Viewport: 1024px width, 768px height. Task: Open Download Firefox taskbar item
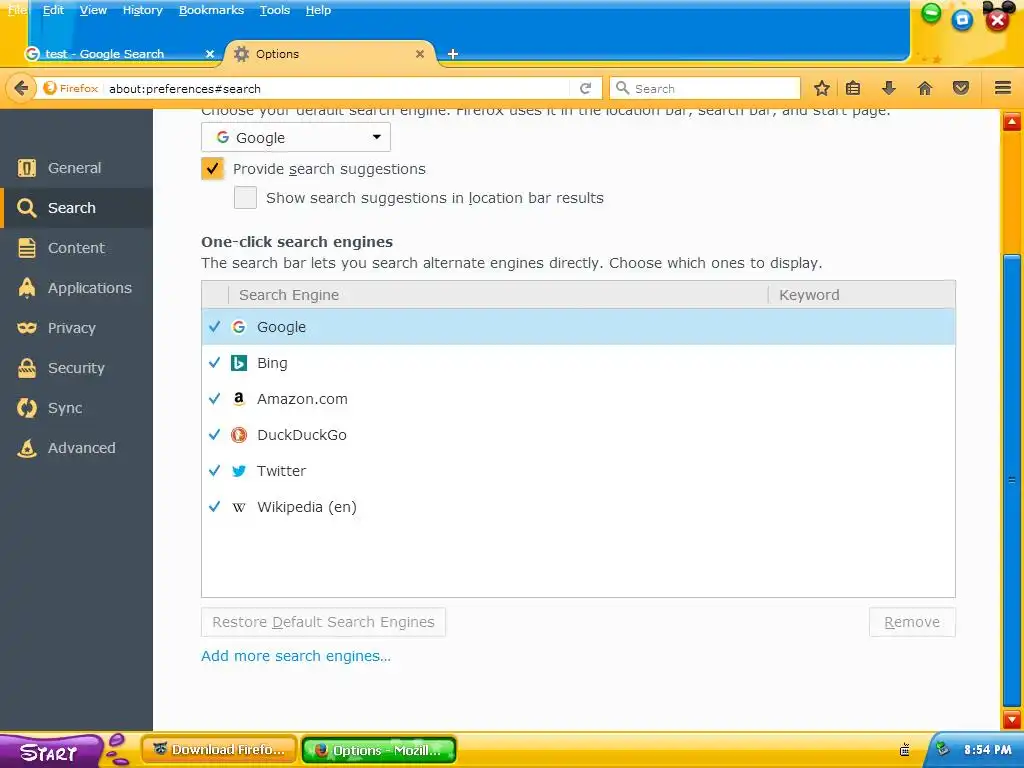[219, 750]
